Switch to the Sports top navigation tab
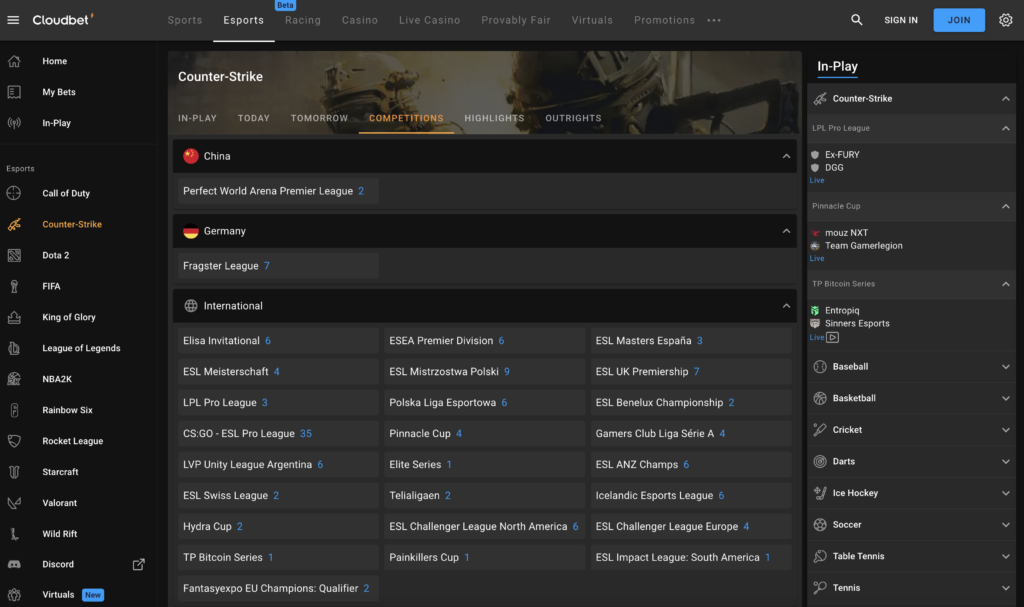The width and height of the screenshot is (1024, 607). (x=185, y=20)
